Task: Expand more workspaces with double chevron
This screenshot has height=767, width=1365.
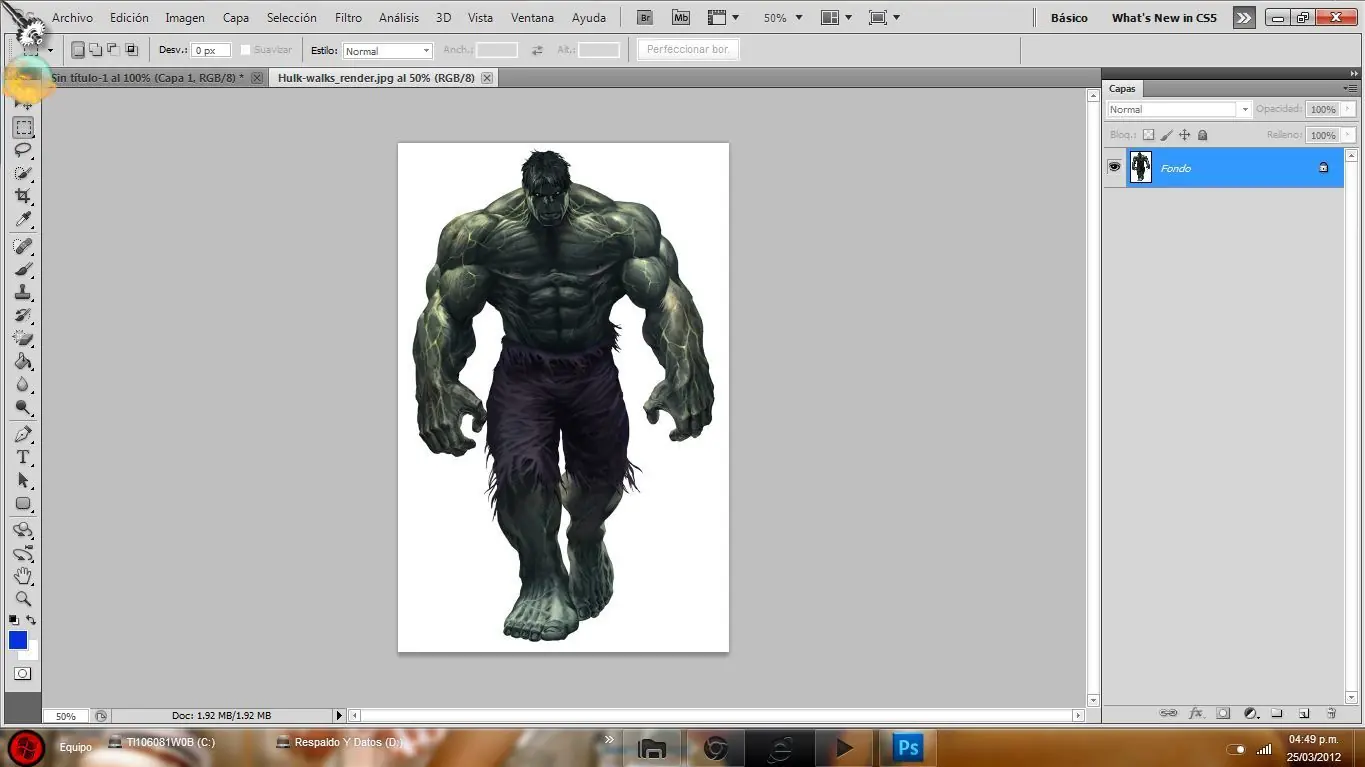Action: pos(1243,17)
